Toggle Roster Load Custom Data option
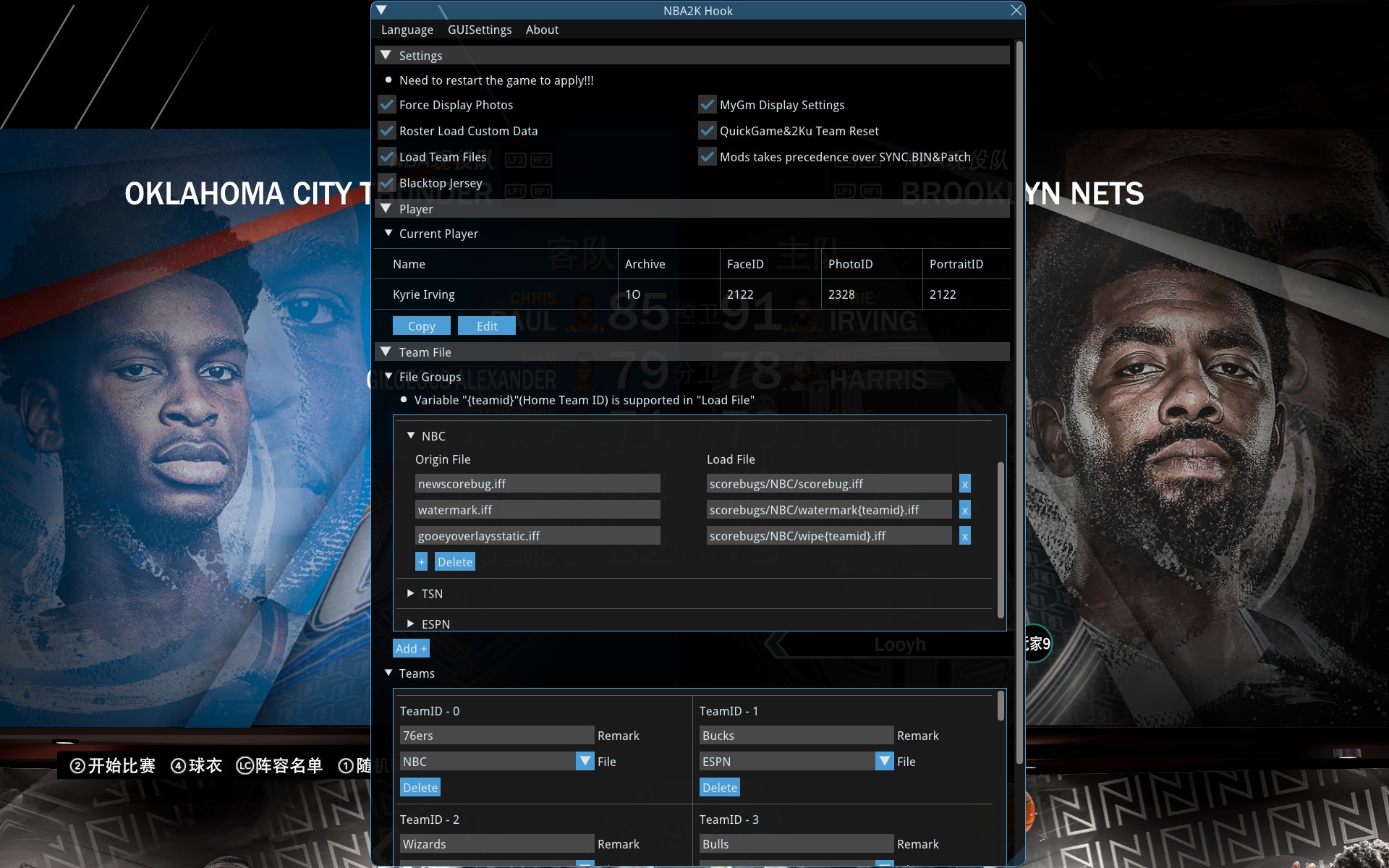 tap(387, 131)
